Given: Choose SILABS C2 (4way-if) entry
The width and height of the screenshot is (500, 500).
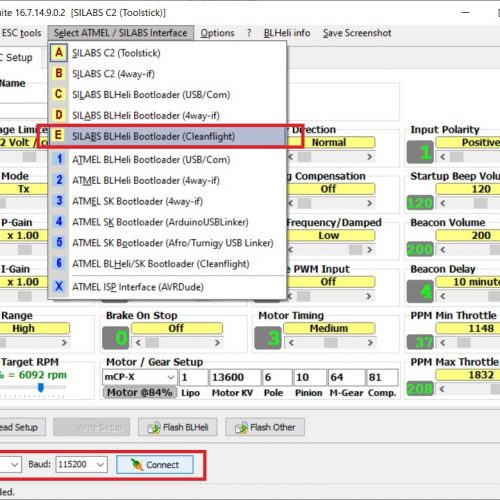Looking at the screenshot, I should point(167,74).
